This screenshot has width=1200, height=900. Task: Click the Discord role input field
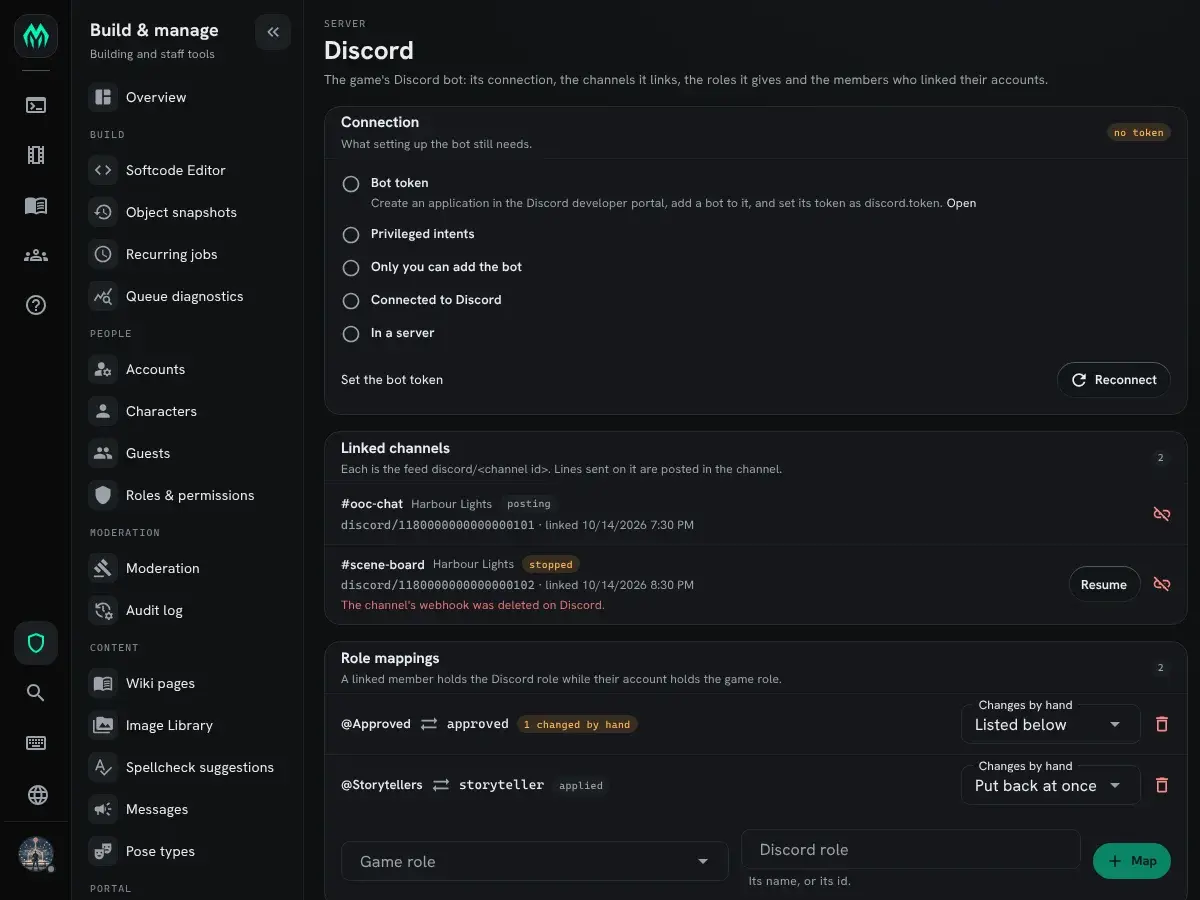911,849
